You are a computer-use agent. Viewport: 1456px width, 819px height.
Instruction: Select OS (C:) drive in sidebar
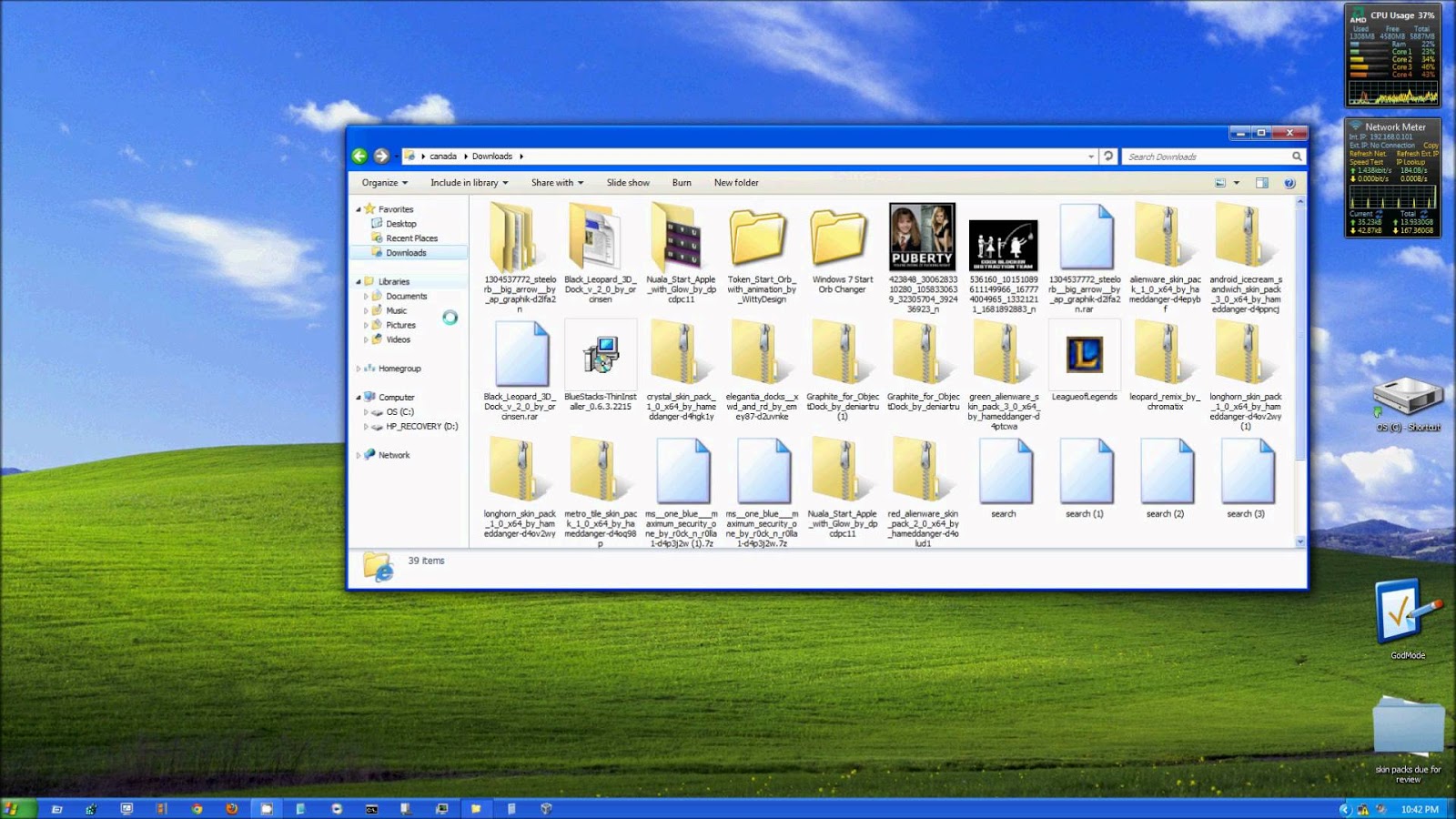tap(399, 412)
